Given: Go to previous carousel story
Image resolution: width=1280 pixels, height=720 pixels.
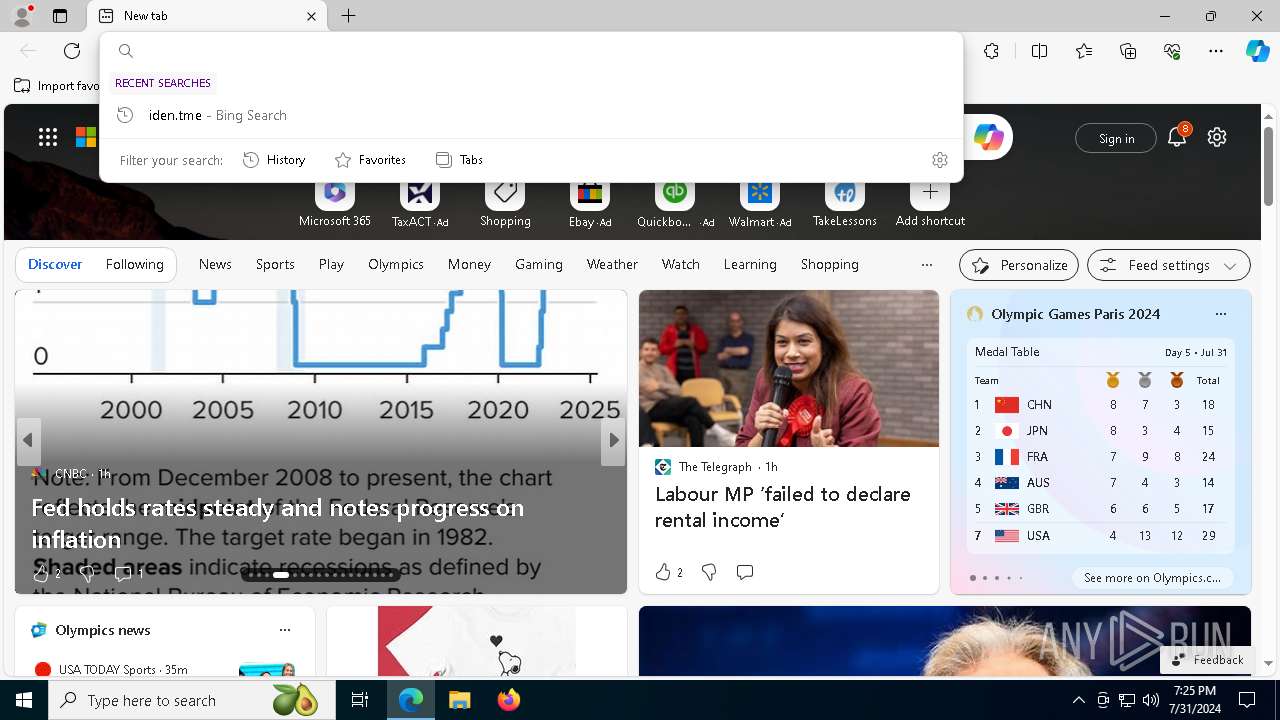Looking at the screenshot, I should point(28,441).
